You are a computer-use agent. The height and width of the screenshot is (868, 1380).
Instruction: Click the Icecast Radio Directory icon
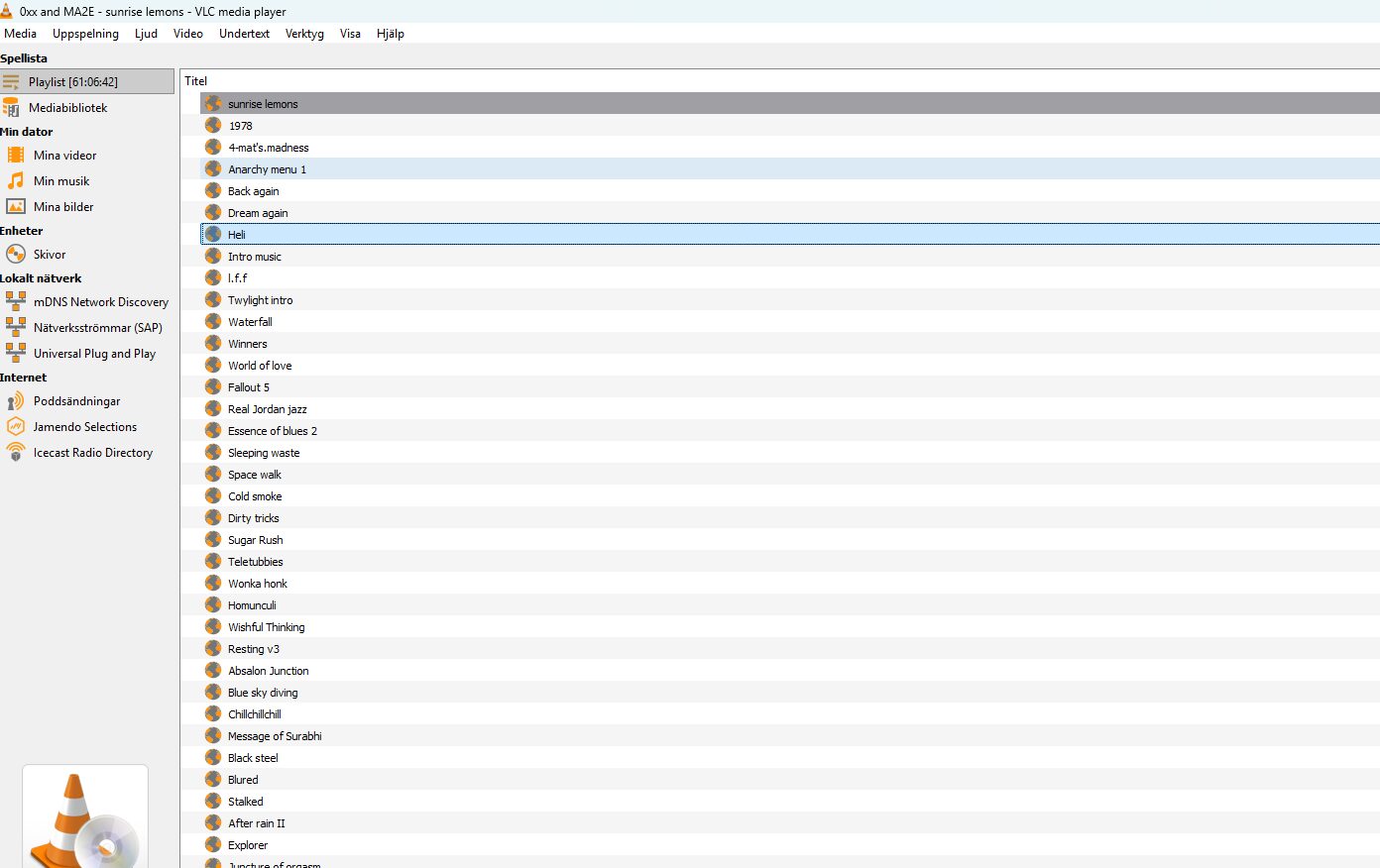pos(16,452)
